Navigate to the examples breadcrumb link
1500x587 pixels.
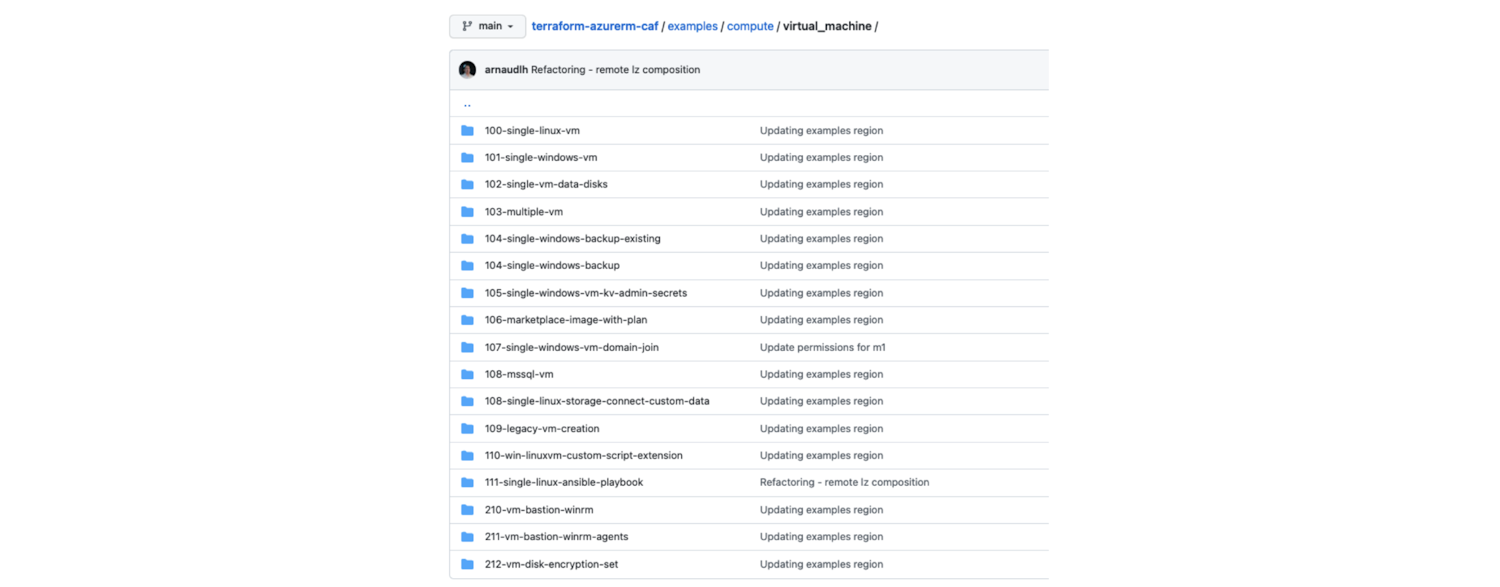click(692, 26)
